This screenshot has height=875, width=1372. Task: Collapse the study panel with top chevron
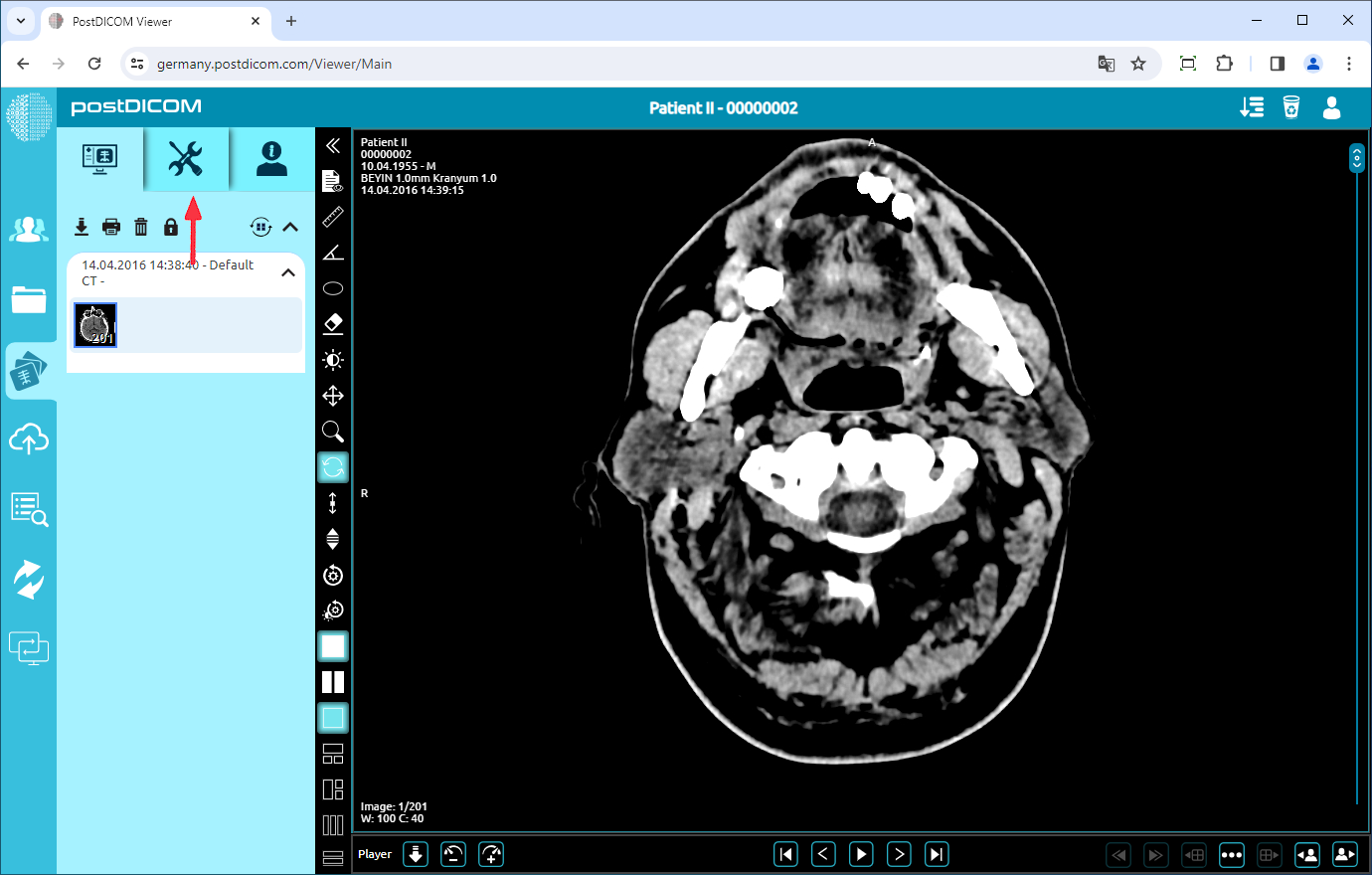[x=290, y=227]
